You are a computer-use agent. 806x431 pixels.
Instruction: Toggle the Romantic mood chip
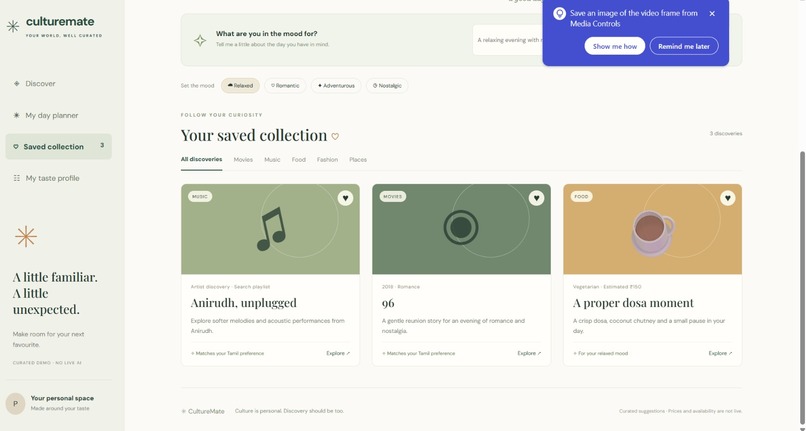285,85
